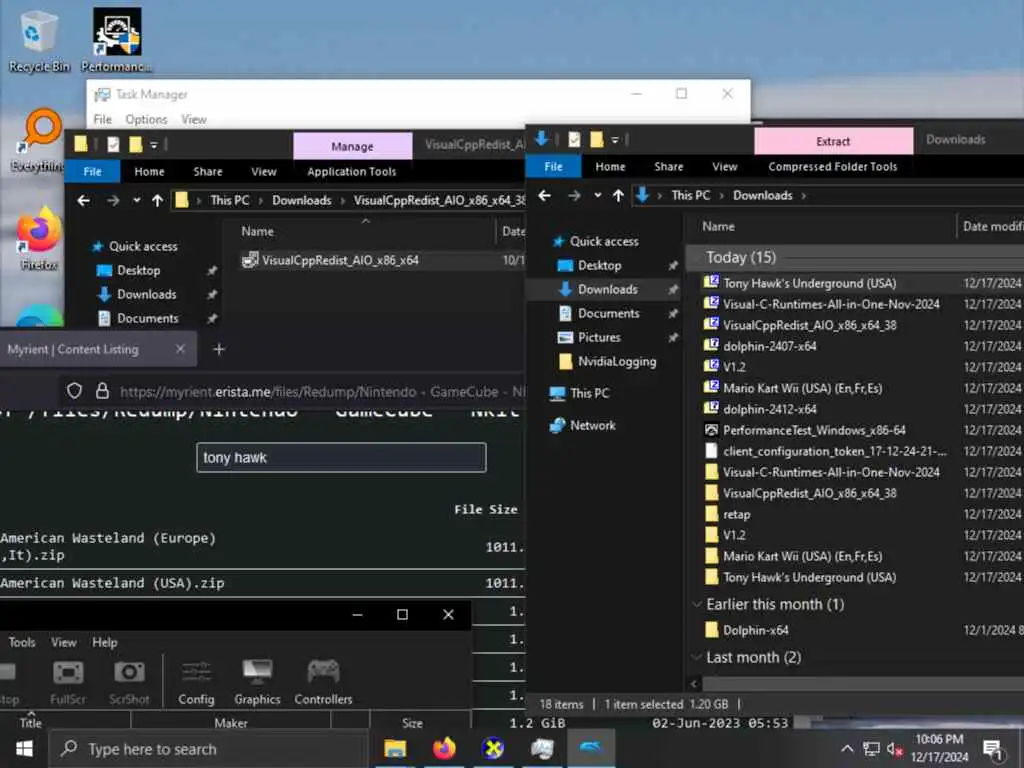Go up one level in Downloads explorer
Image resolution: width=1024 pixels, height=768 pixels.
tap(618, 195)
